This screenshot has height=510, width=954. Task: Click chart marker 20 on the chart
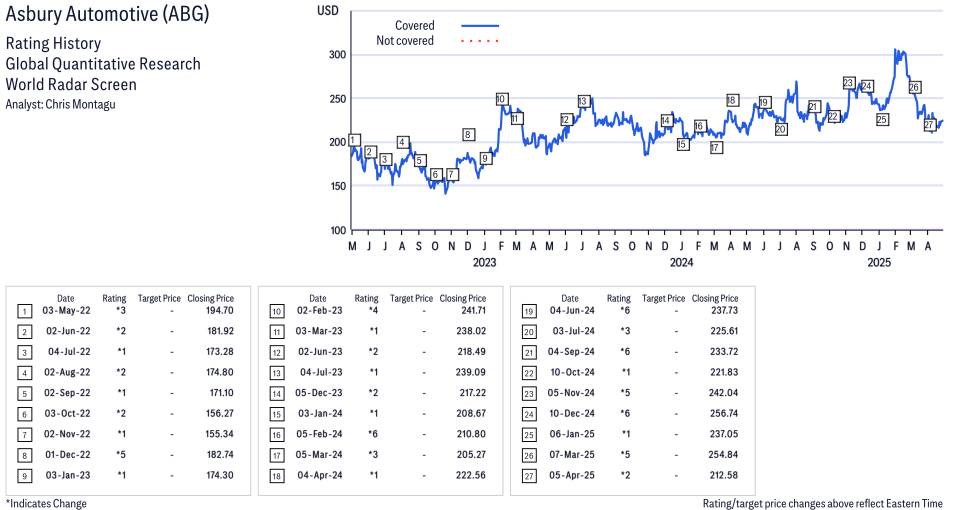click(781, 129)
